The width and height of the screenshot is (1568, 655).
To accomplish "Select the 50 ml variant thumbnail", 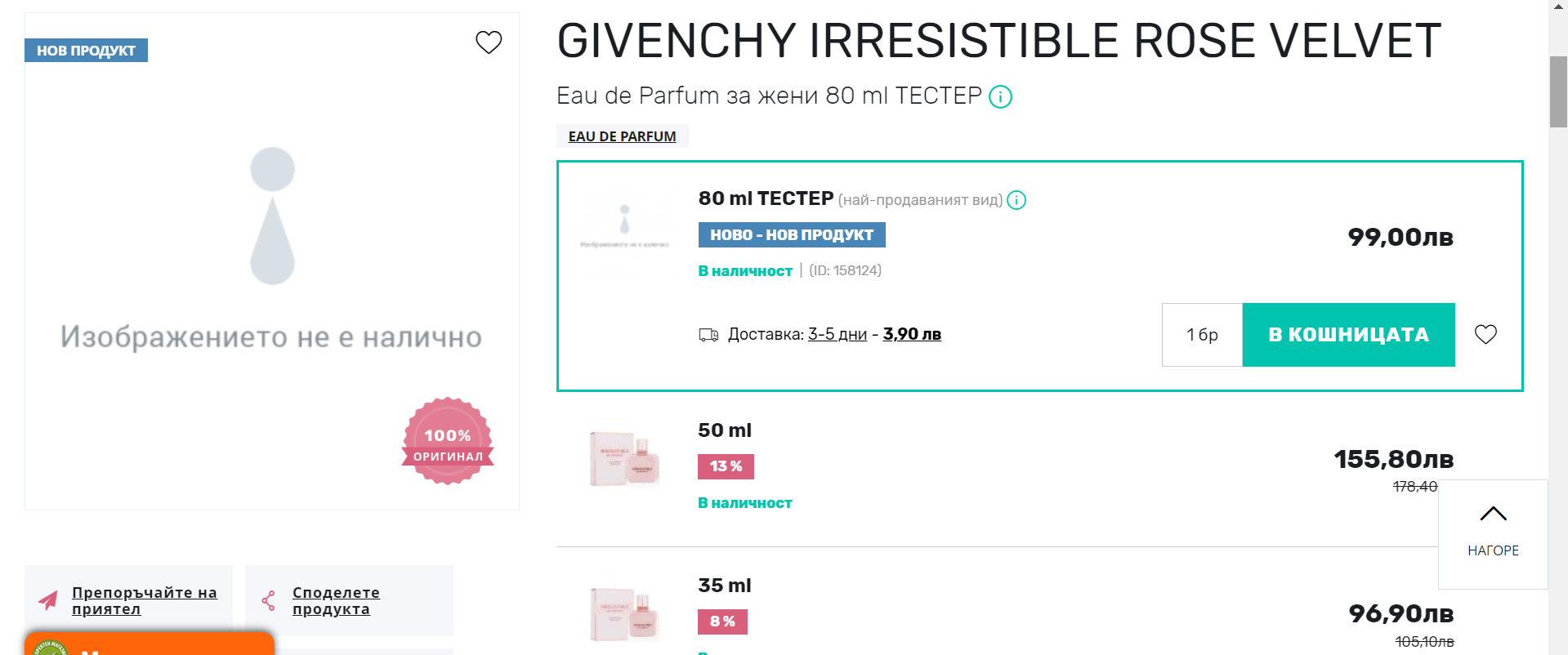I will (x=624, y=459).
